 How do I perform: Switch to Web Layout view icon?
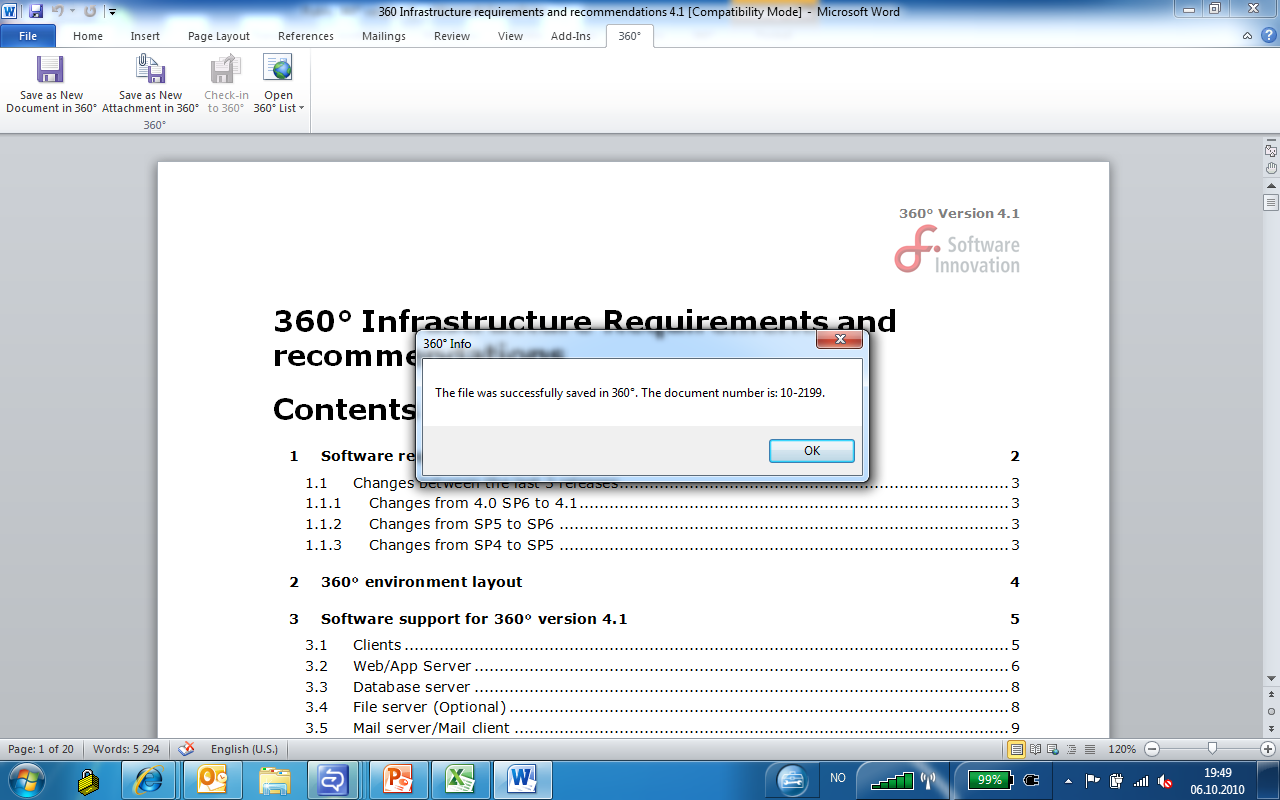click(1051, 749)
